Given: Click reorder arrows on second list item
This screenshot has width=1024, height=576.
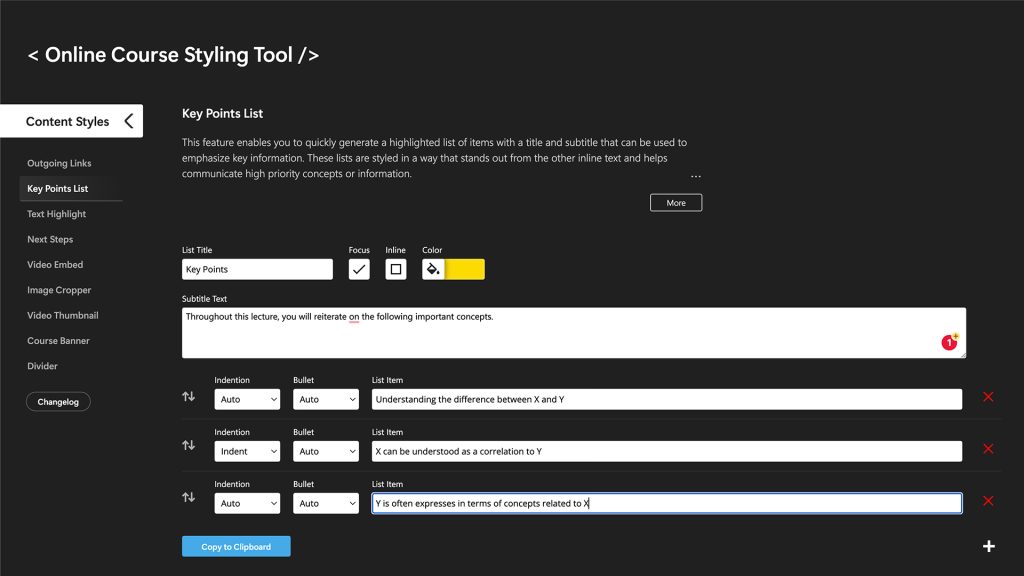Looking at the screenshot, I should (189, 446).
